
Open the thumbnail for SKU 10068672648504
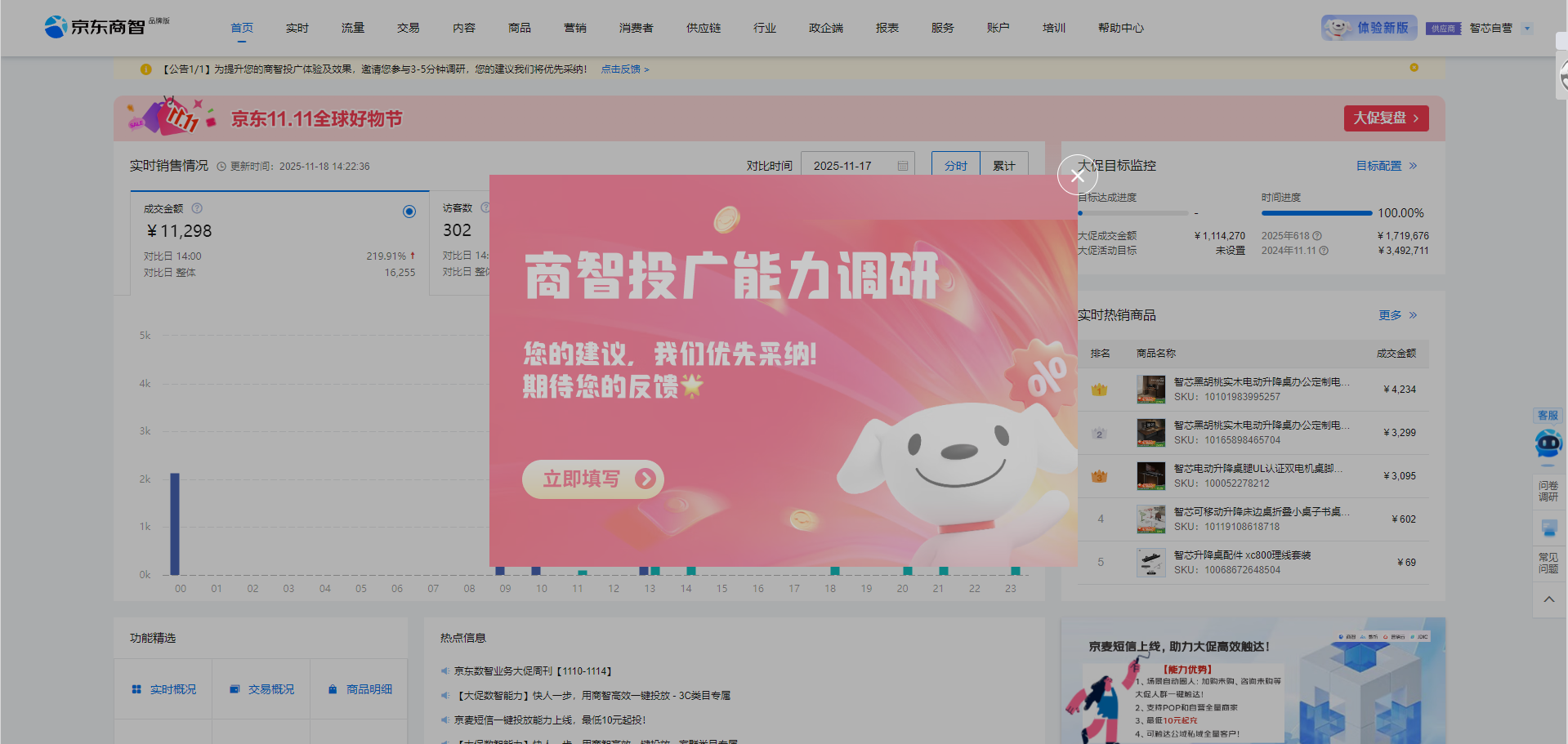coord(1151,563)
